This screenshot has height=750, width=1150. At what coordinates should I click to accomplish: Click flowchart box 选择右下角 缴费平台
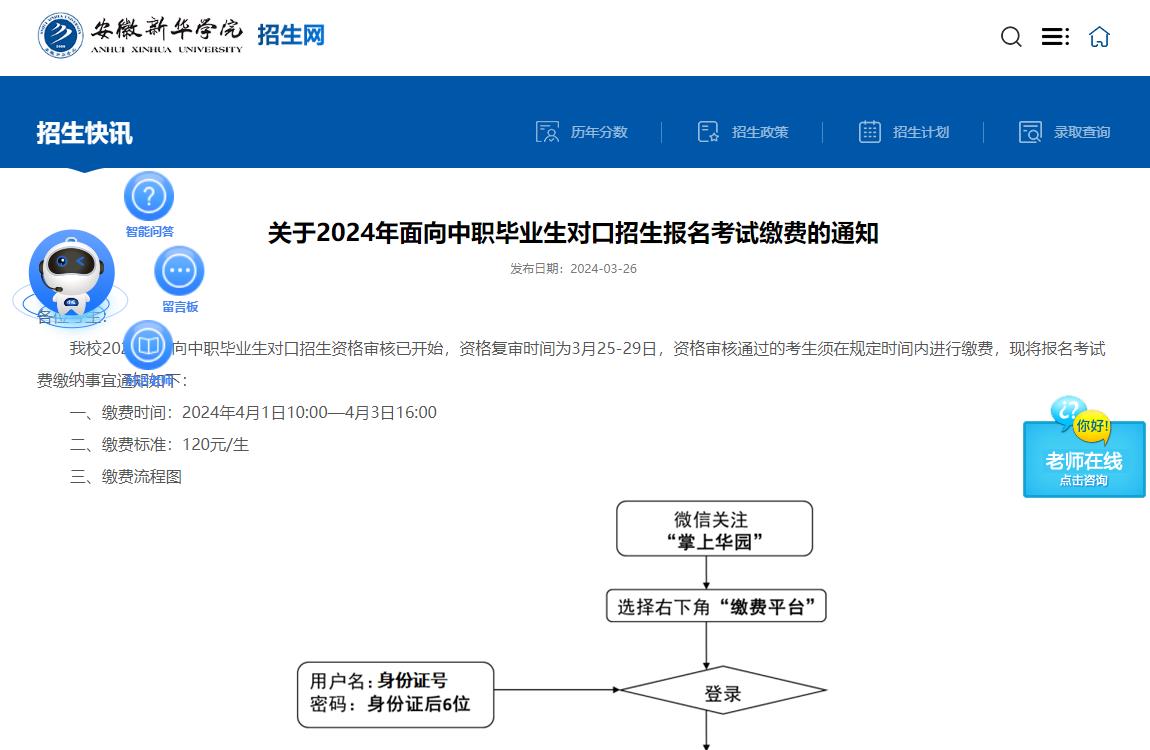716,606
